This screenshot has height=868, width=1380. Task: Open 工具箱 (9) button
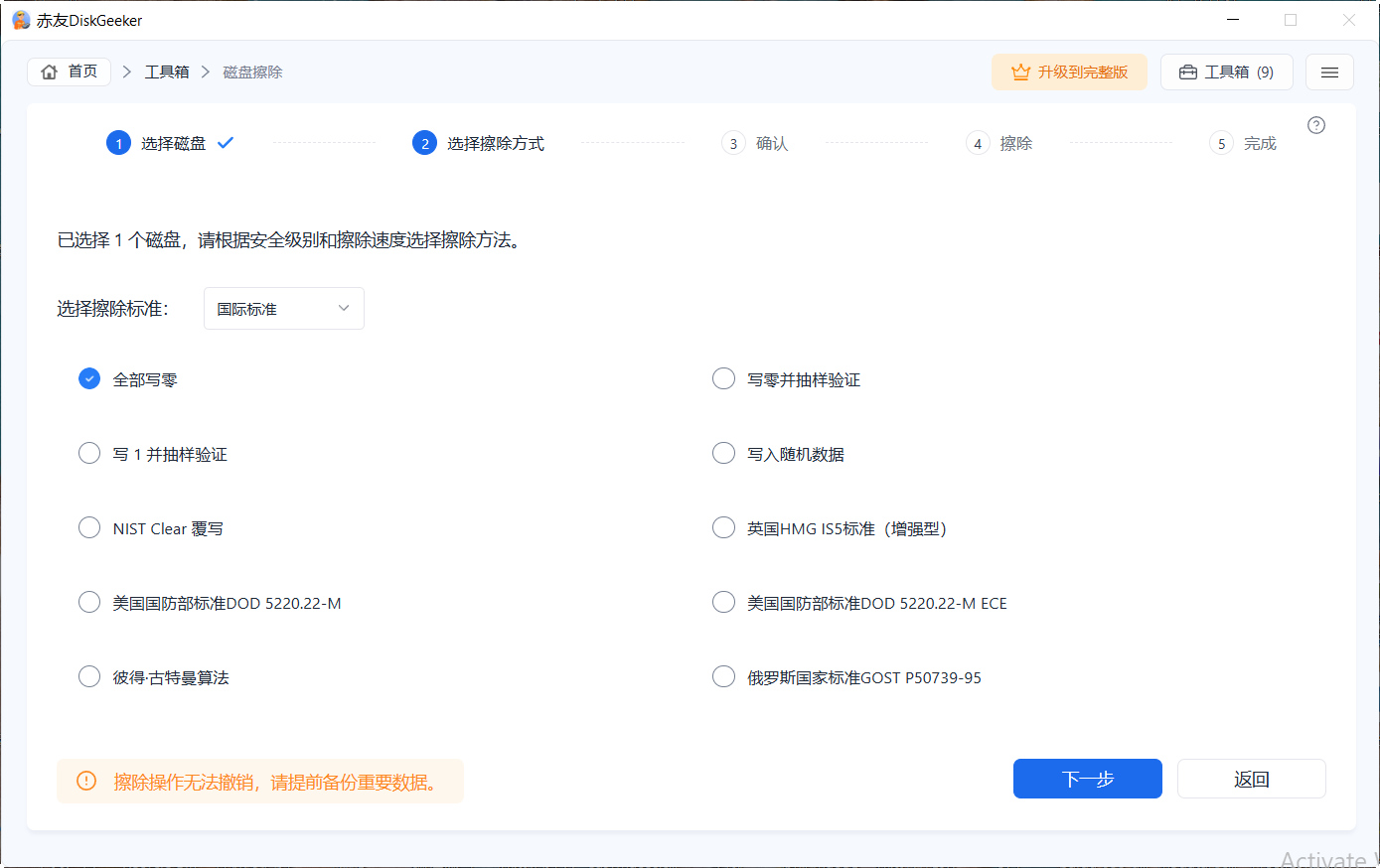coord(1227,72)
